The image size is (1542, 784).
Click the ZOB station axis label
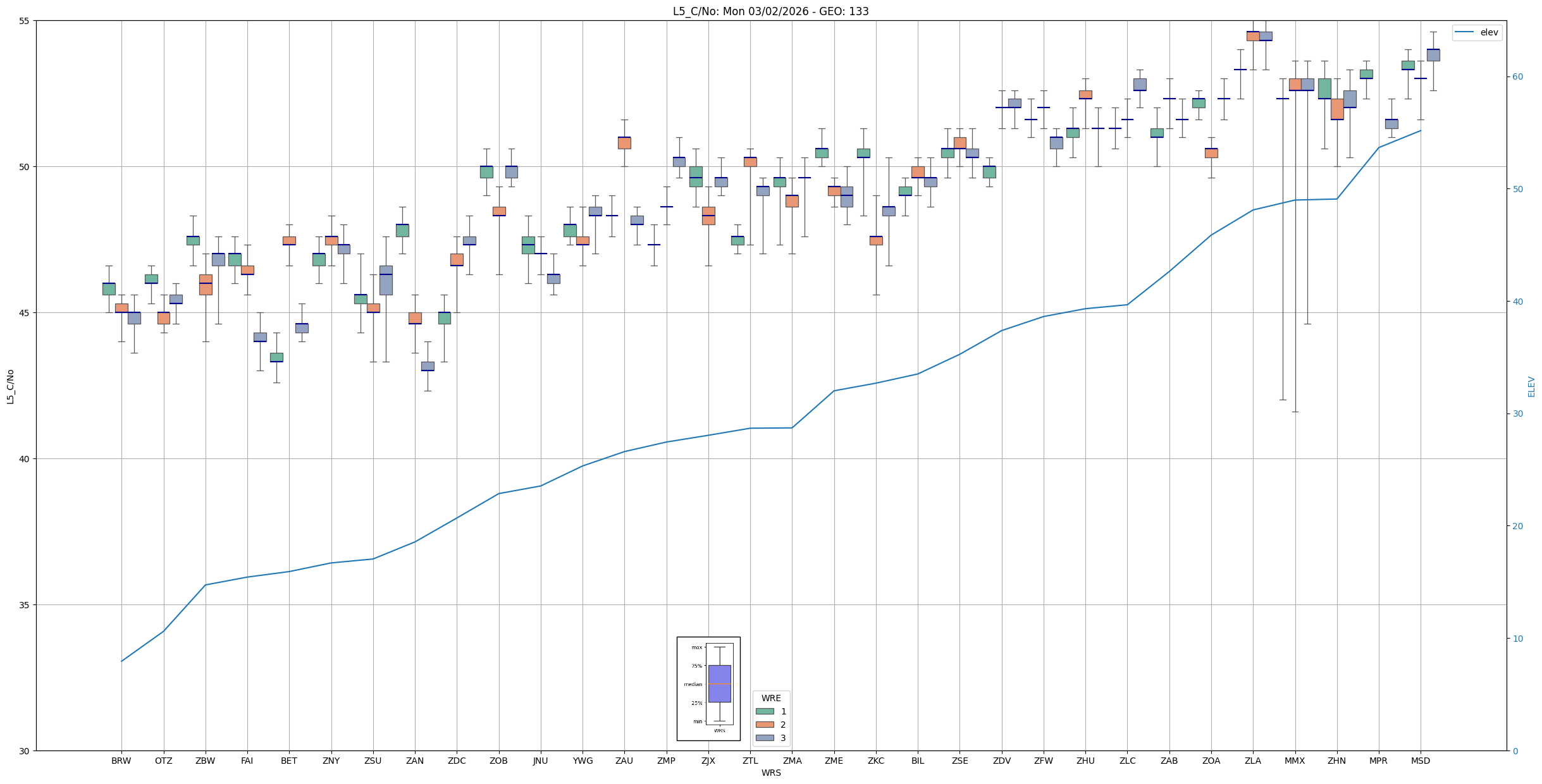click(498, 761)
